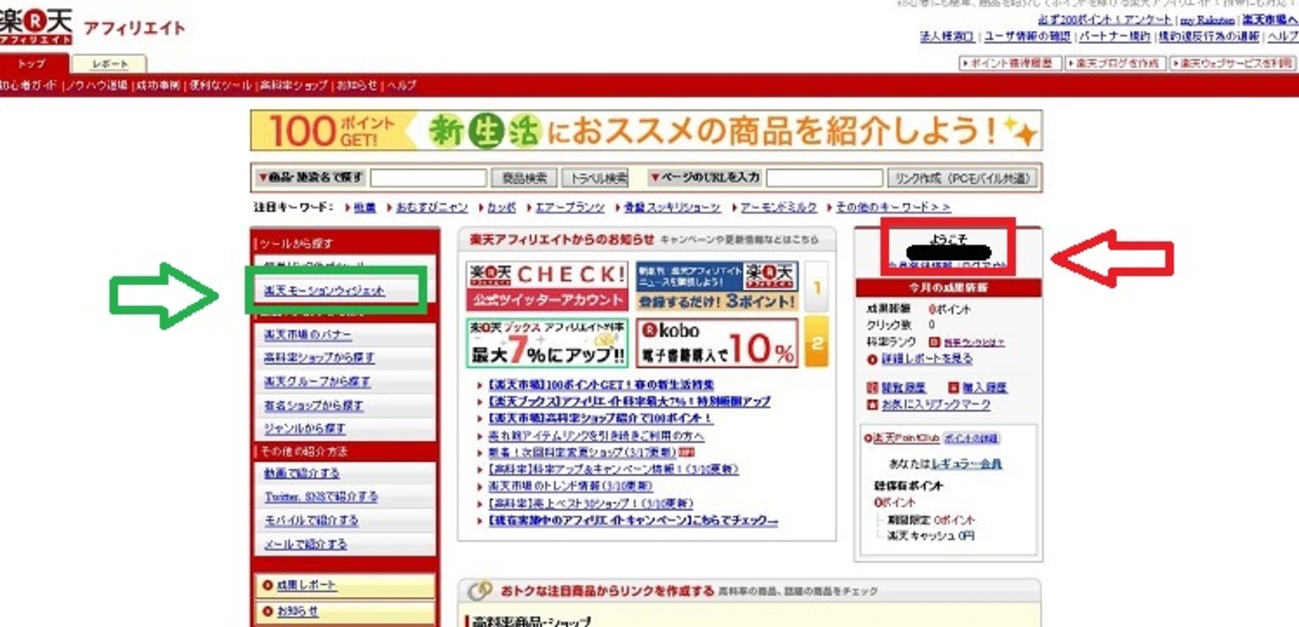
Task: Click the 登録するだけ！3ポイント banner
Action: 717,286
